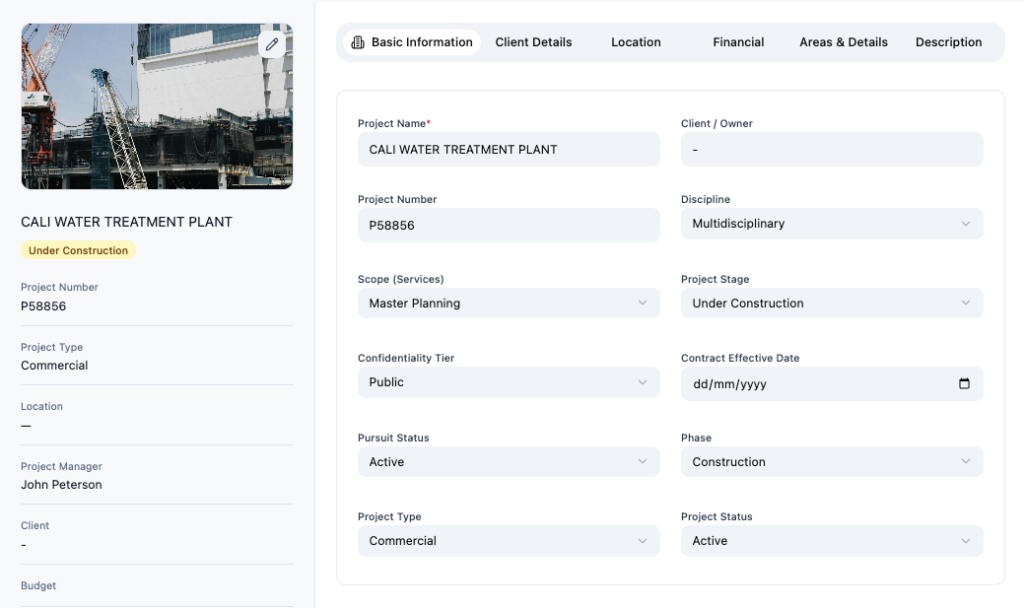Focus the Project Number text field
This screenshot has height=608, width=1024.
(508, 225)
